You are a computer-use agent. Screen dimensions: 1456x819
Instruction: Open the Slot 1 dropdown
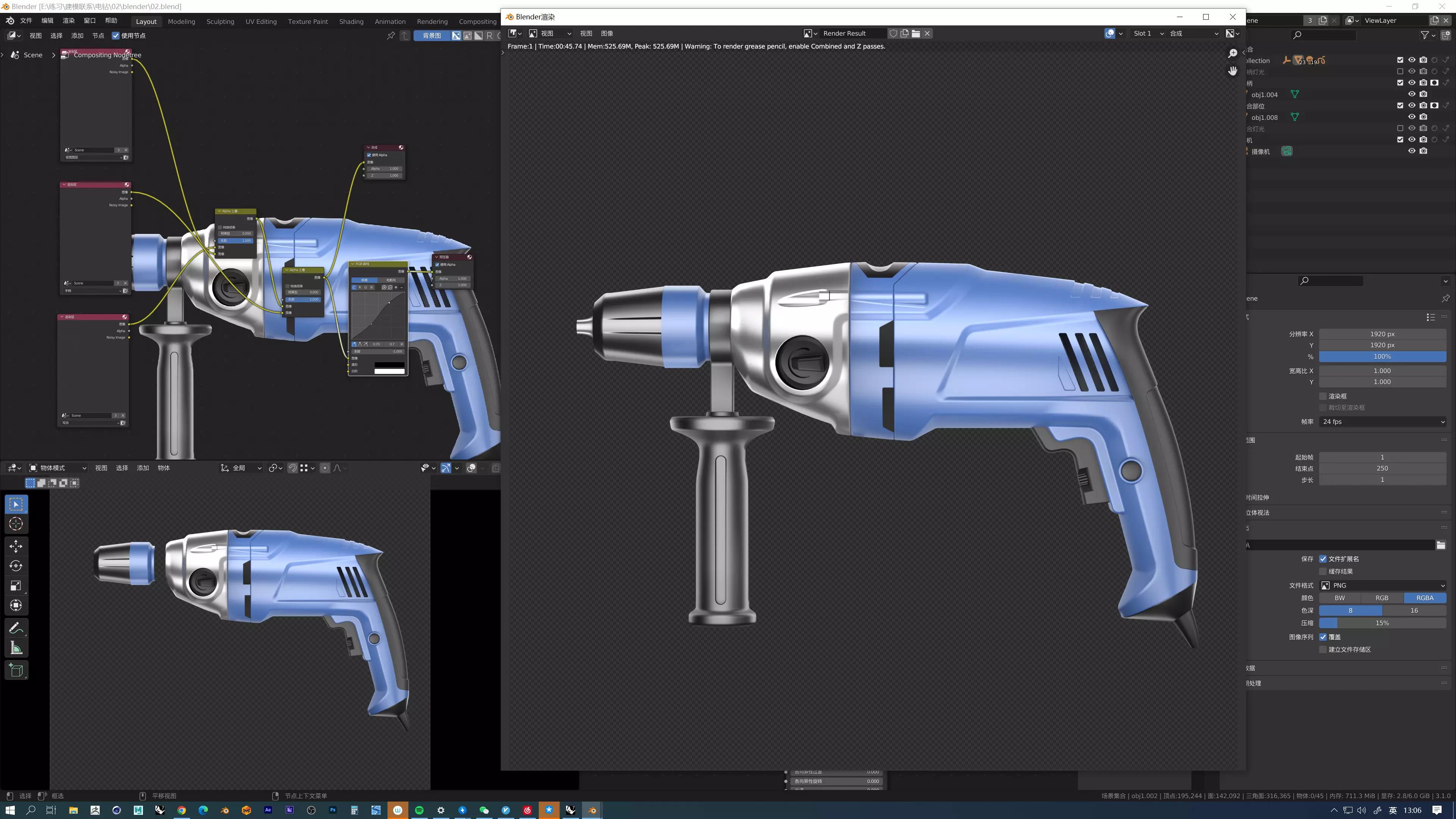click(x=1148, y=33)
